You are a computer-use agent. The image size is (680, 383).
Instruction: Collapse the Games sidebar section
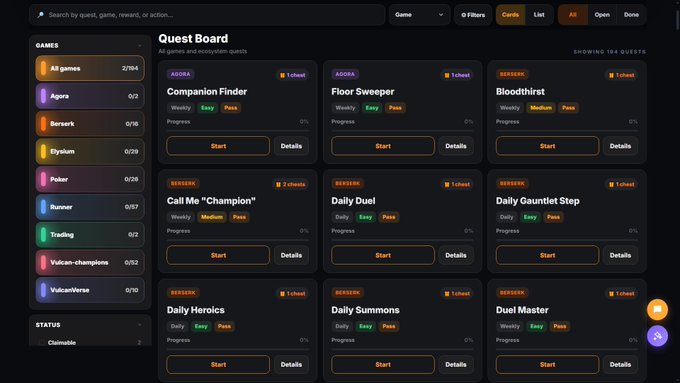[x=140, y=46]
